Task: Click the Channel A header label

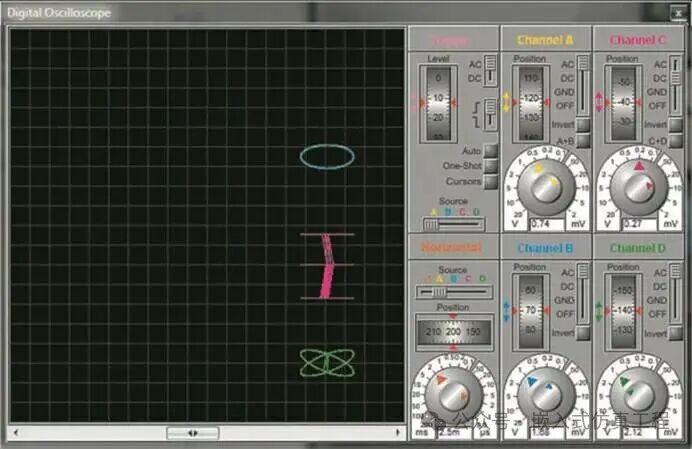Action: [x=545, y=40]
